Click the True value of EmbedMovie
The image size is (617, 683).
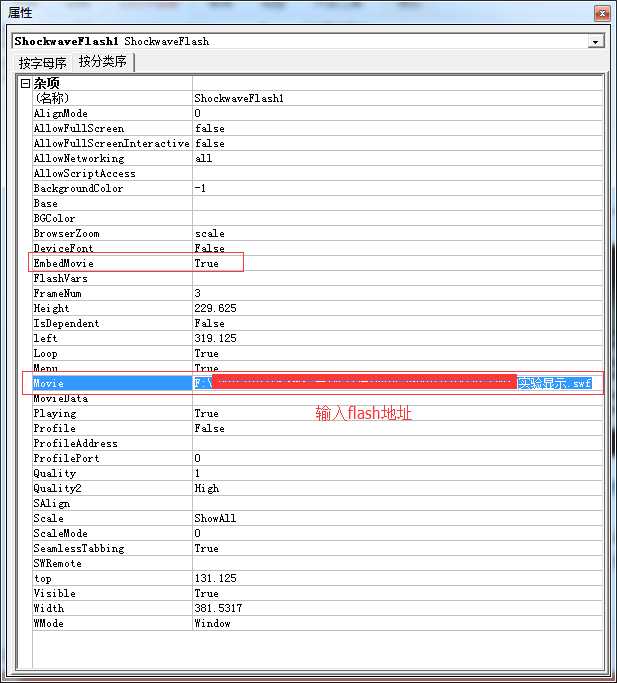click(207, 264)
